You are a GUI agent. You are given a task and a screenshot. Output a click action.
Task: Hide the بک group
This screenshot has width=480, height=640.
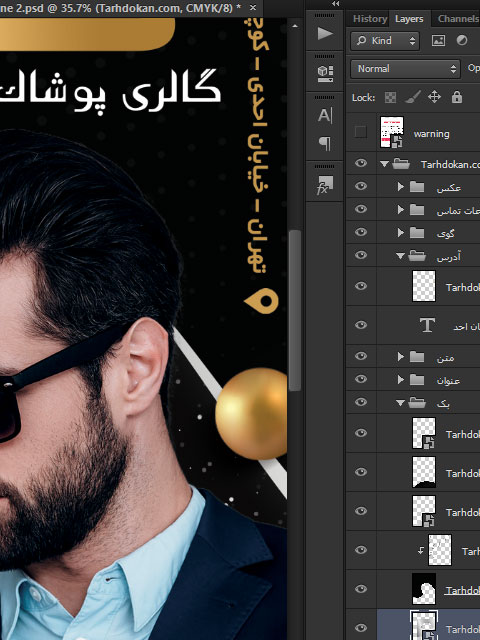tap(361, 402)
